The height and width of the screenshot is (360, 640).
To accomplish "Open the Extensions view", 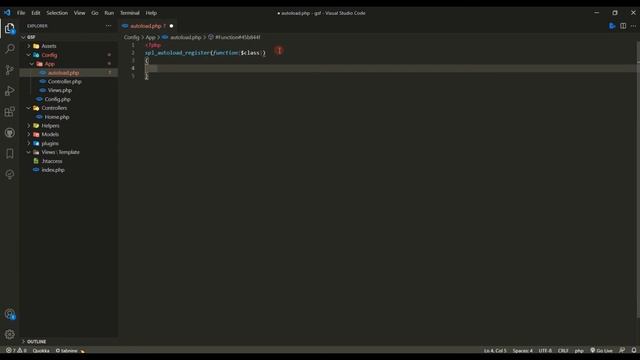I will tap(10, 111).
